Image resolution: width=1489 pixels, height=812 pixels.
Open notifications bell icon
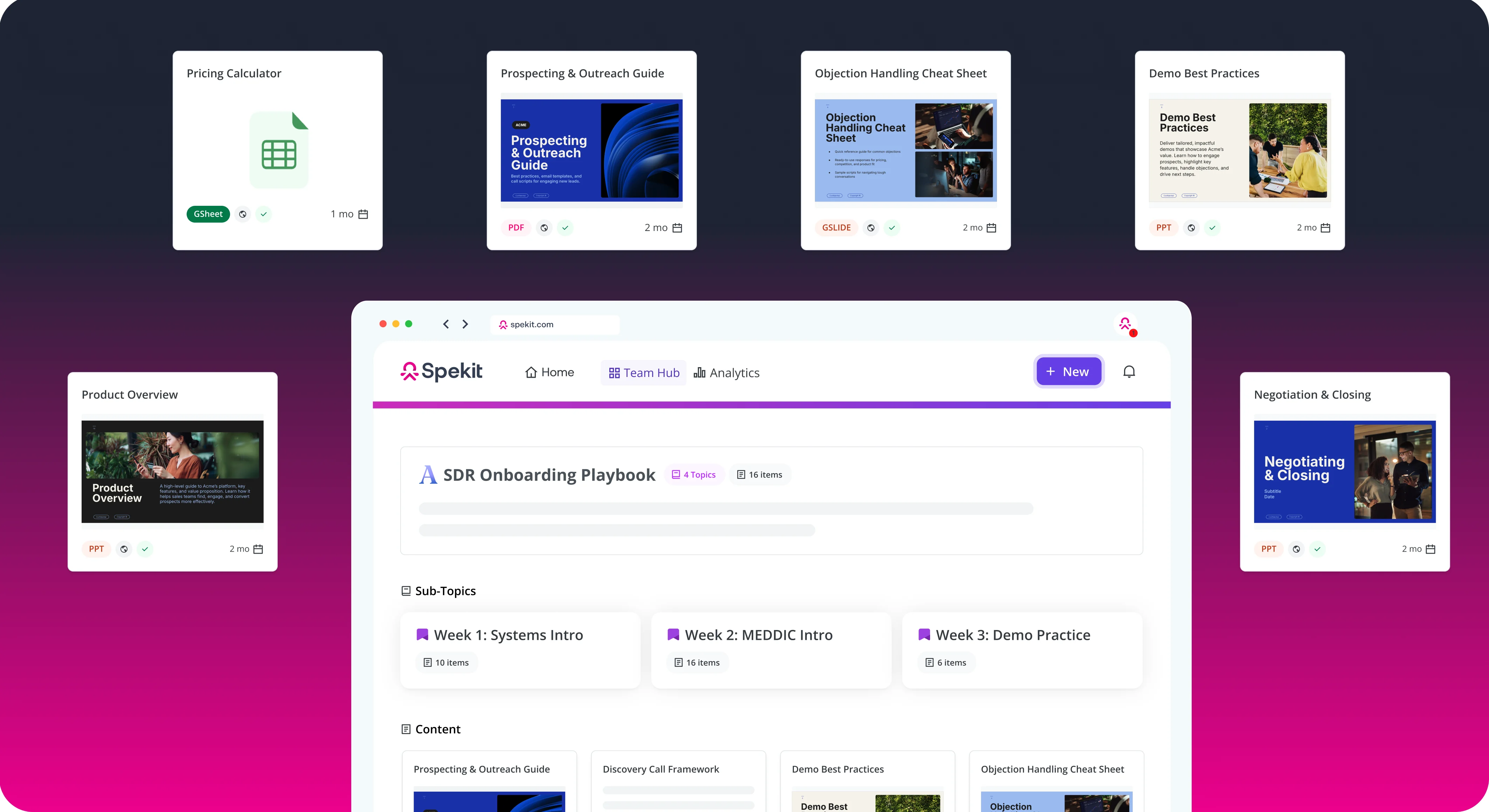[1129, 371]
